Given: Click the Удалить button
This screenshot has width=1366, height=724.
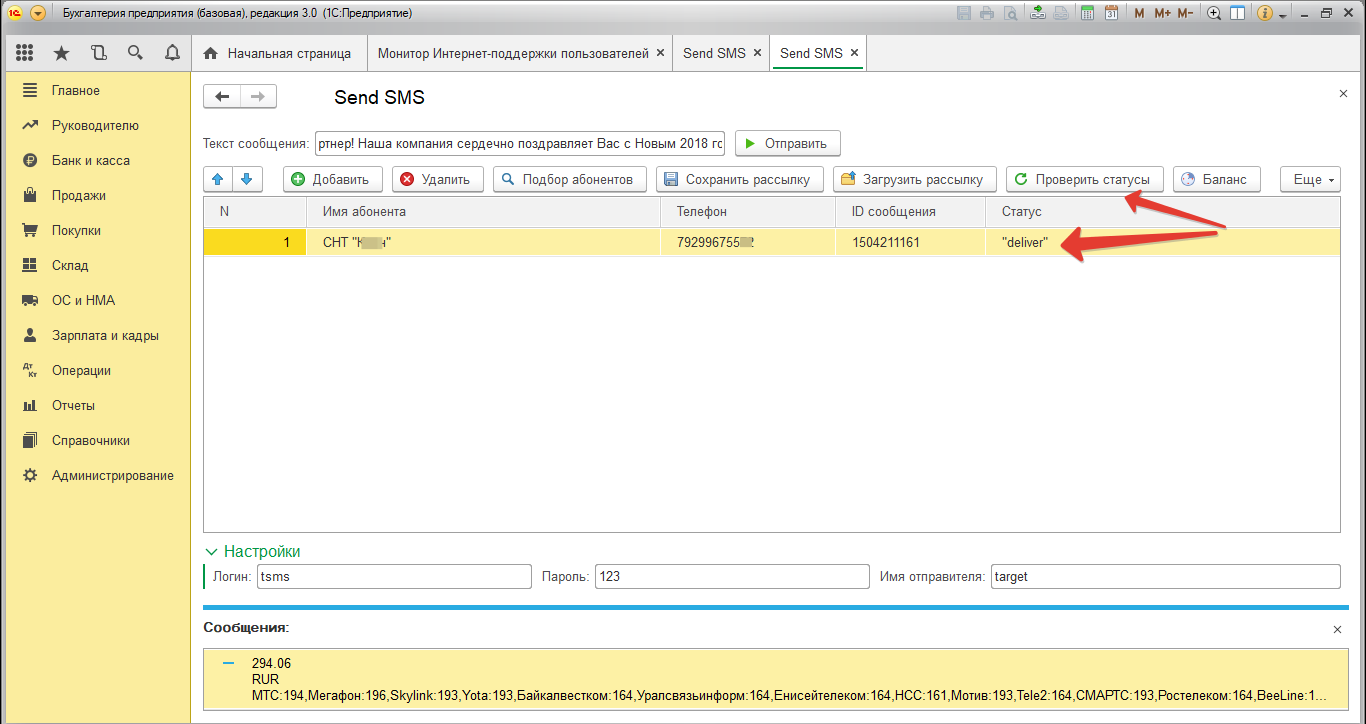Looking at the screenshot, I should click(x=438, y=179).
